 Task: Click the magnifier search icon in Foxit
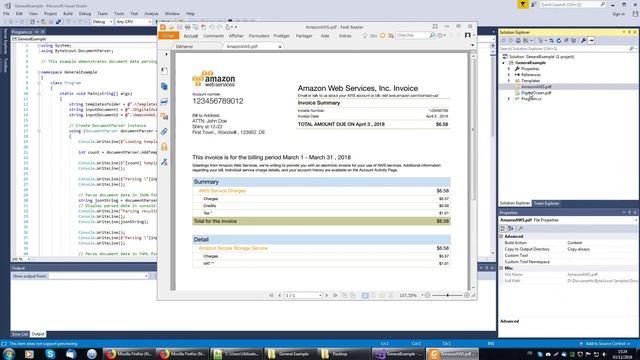pyautogui.click(x=432, y=36)
